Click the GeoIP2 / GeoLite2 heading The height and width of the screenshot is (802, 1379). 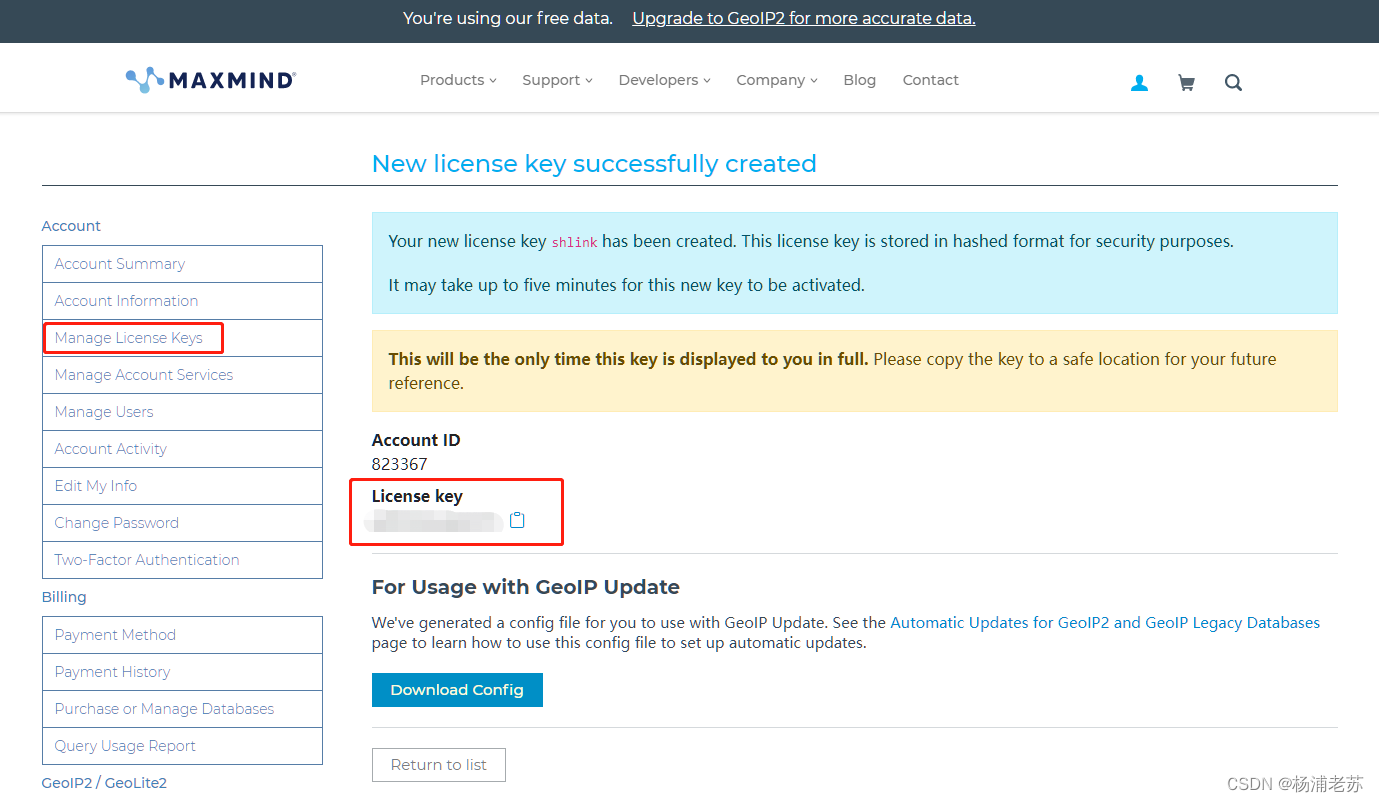tap(104, 783)
